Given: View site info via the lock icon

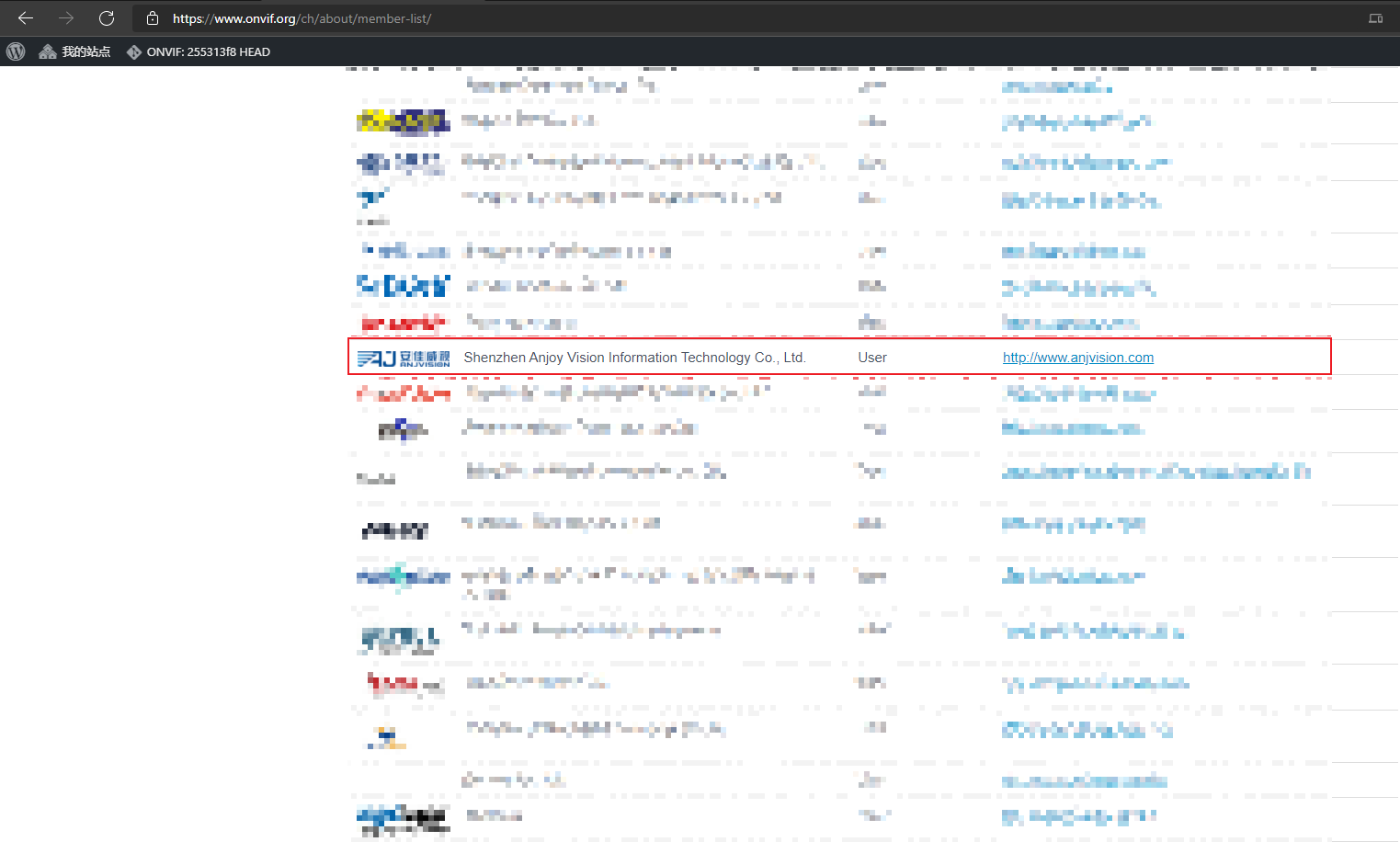Looking at the screenshot, I should click(153, 18).
